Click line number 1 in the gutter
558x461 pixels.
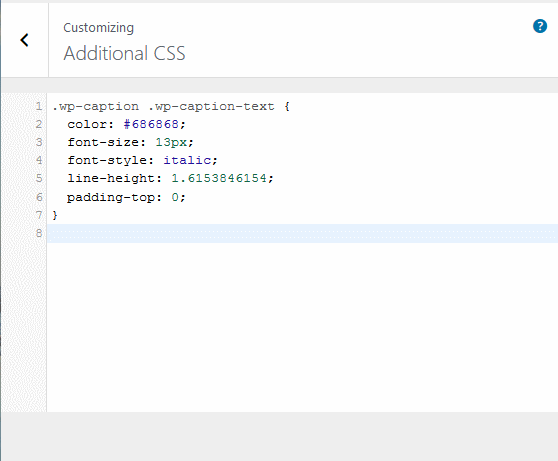point(39,106)
